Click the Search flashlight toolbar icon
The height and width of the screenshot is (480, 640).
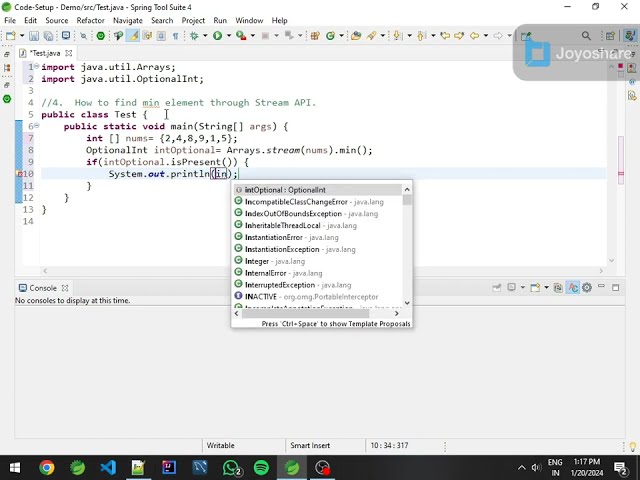pyautogui.click(x=371, y=36)
